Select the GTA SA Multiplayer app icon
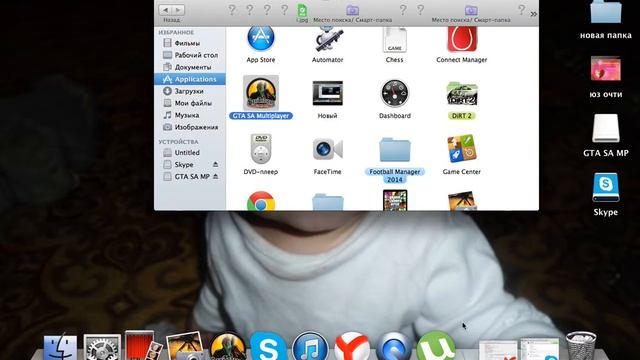This screenshot has height=360, width=640. 261,93
